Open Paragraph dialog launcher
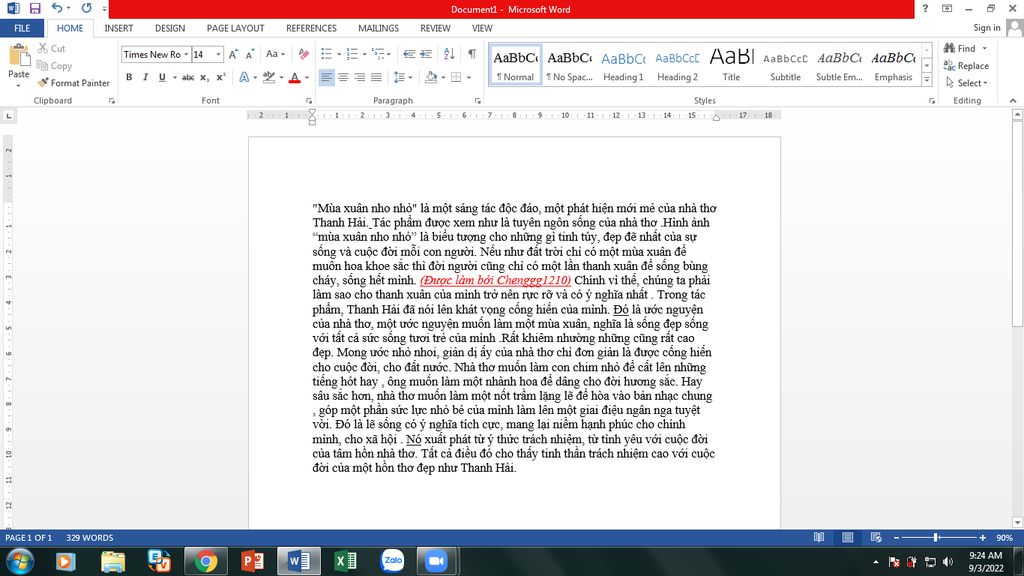1024x576 pixels. tap(477, 101)
